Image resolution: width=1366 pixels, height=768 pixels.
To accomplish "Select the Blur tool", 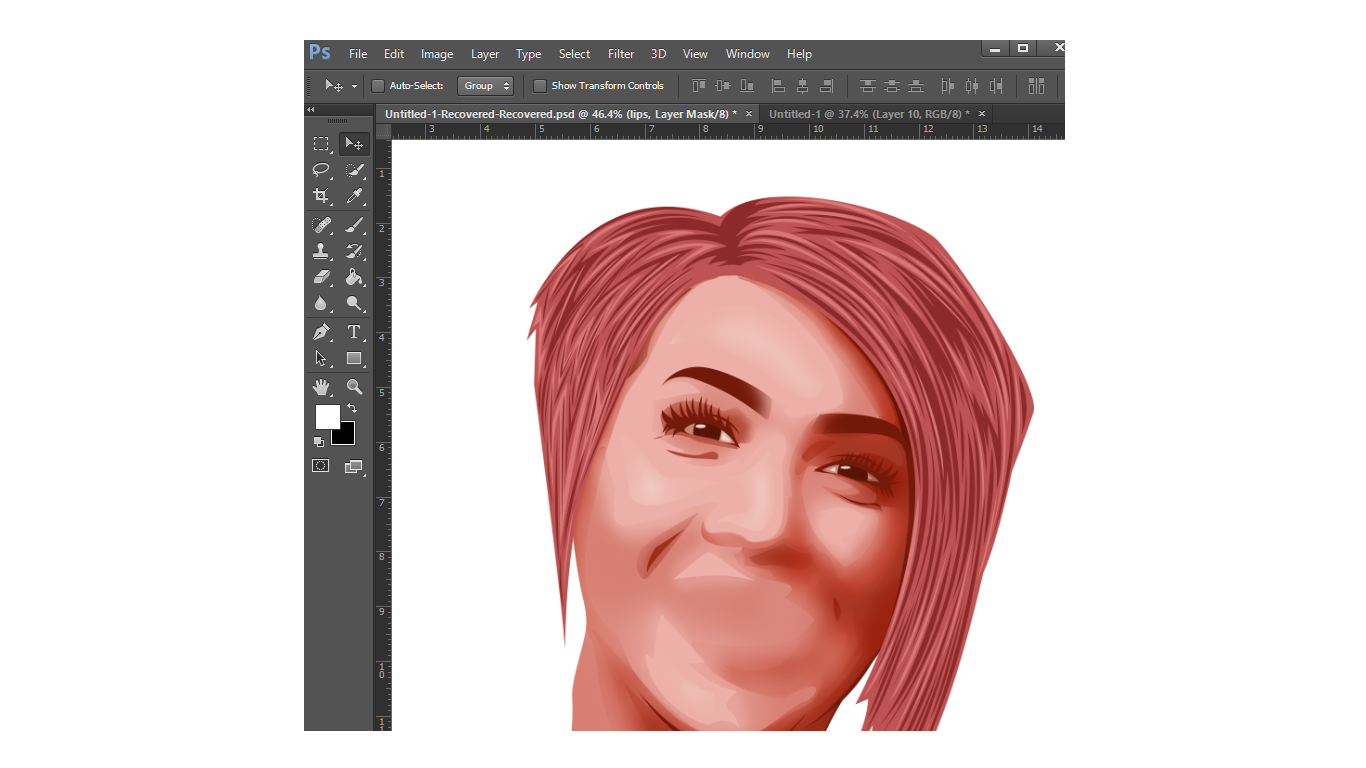I will coord(321,303).
